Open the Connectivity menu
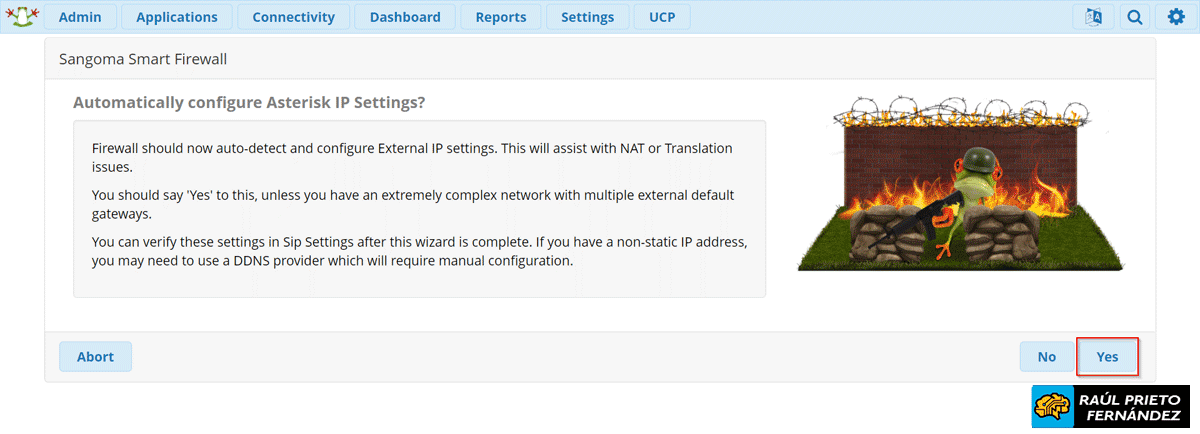The image size is (1200, 434). [294, 17]
